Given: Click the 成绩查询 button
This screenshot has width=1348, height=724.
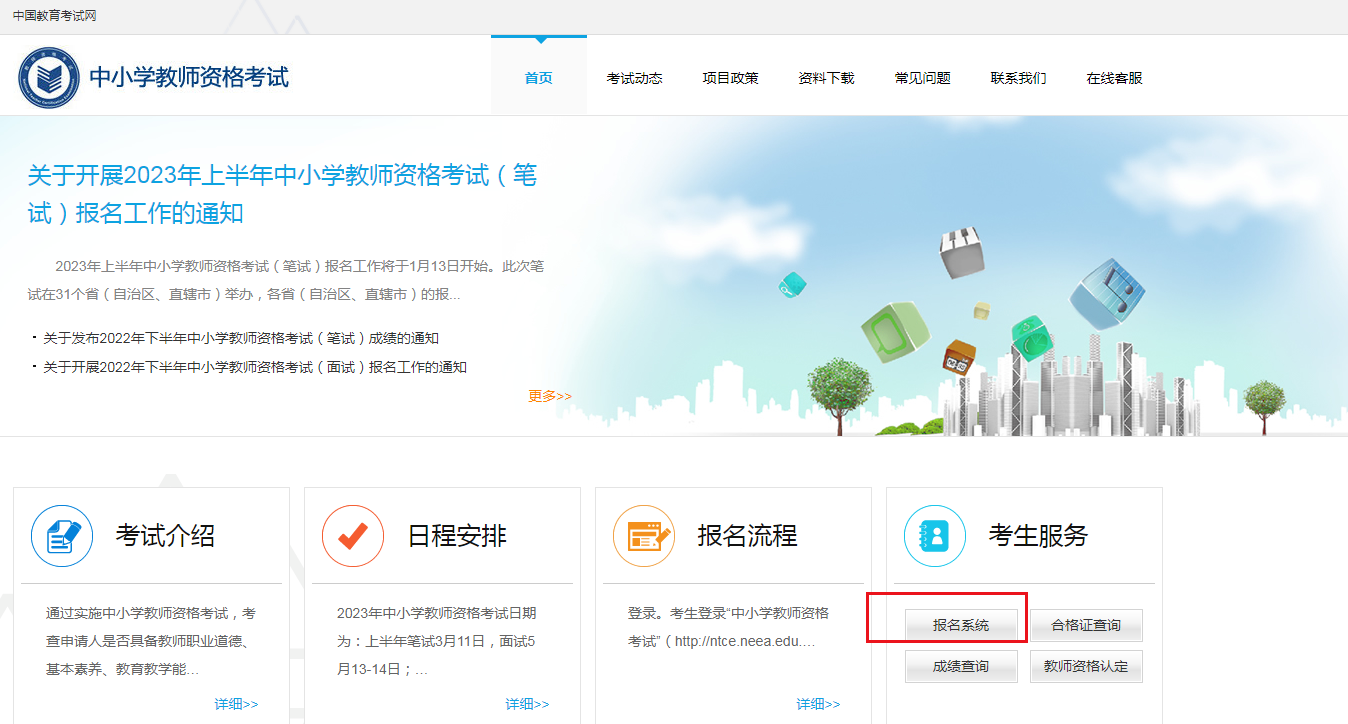Looking at the screenshot, I should coord(961,666).
